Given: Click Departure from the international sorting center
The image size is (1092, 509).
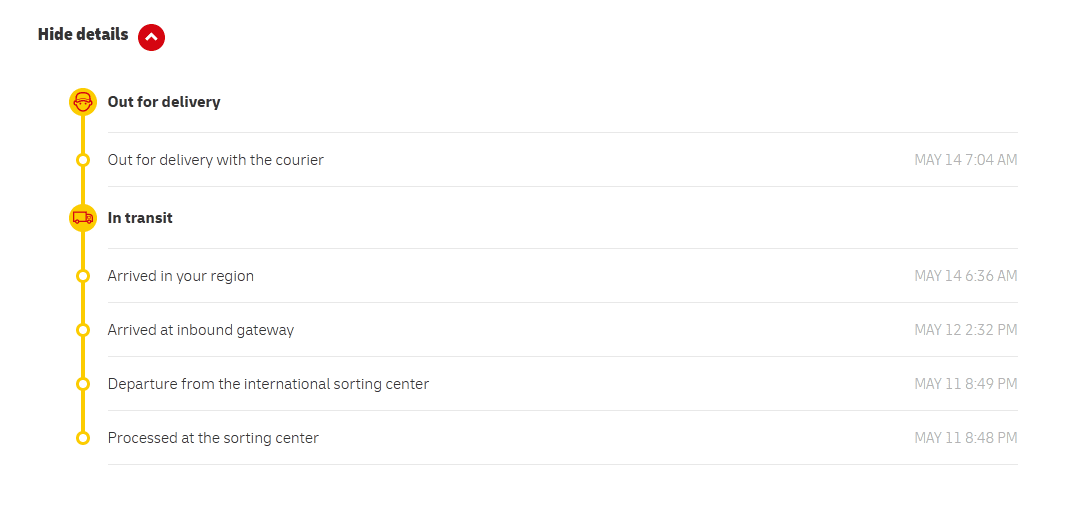Looking at the screenshot, I should tap(268, 384).
